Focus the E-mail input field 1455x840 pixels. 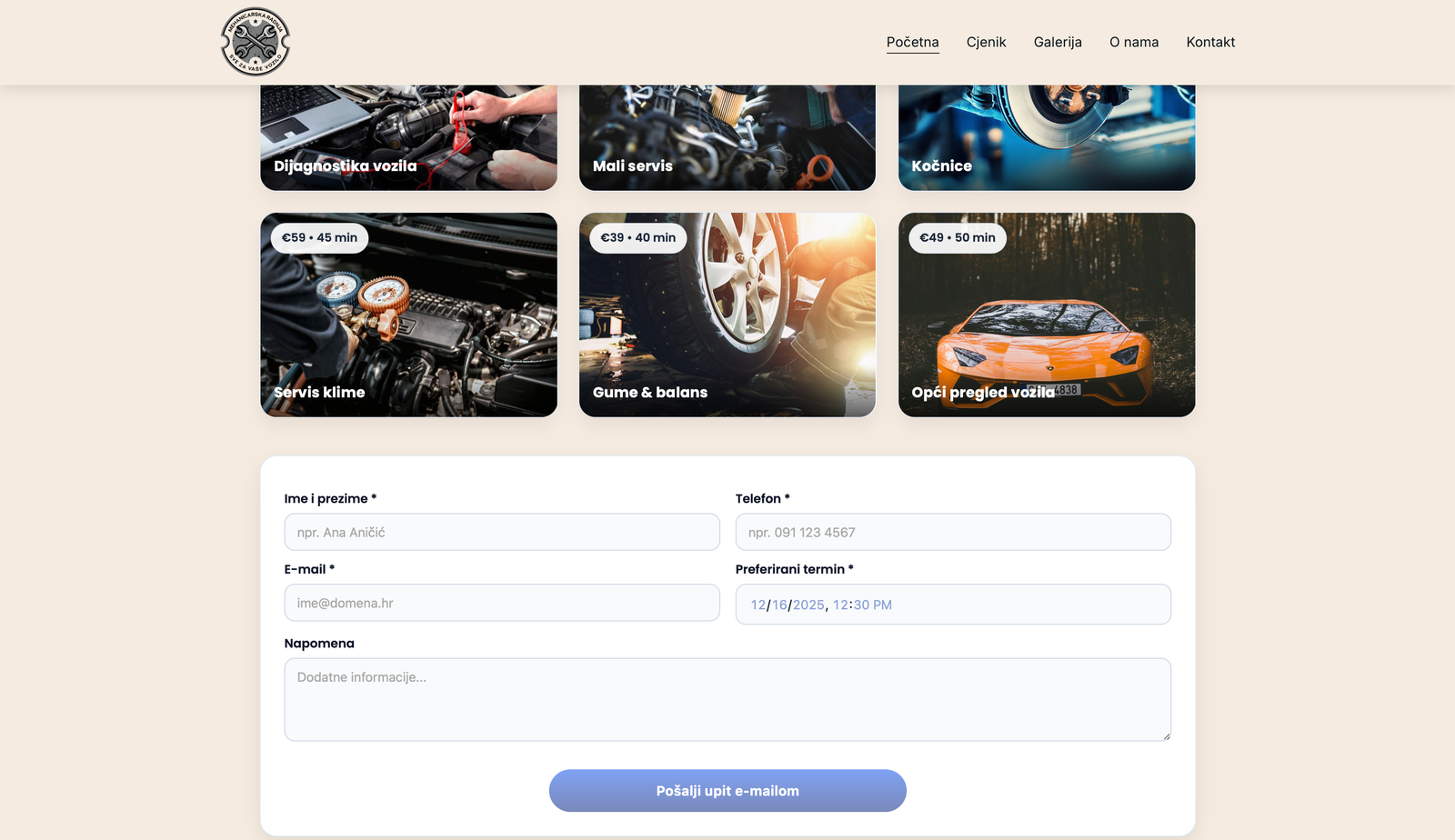pos(501,604)
